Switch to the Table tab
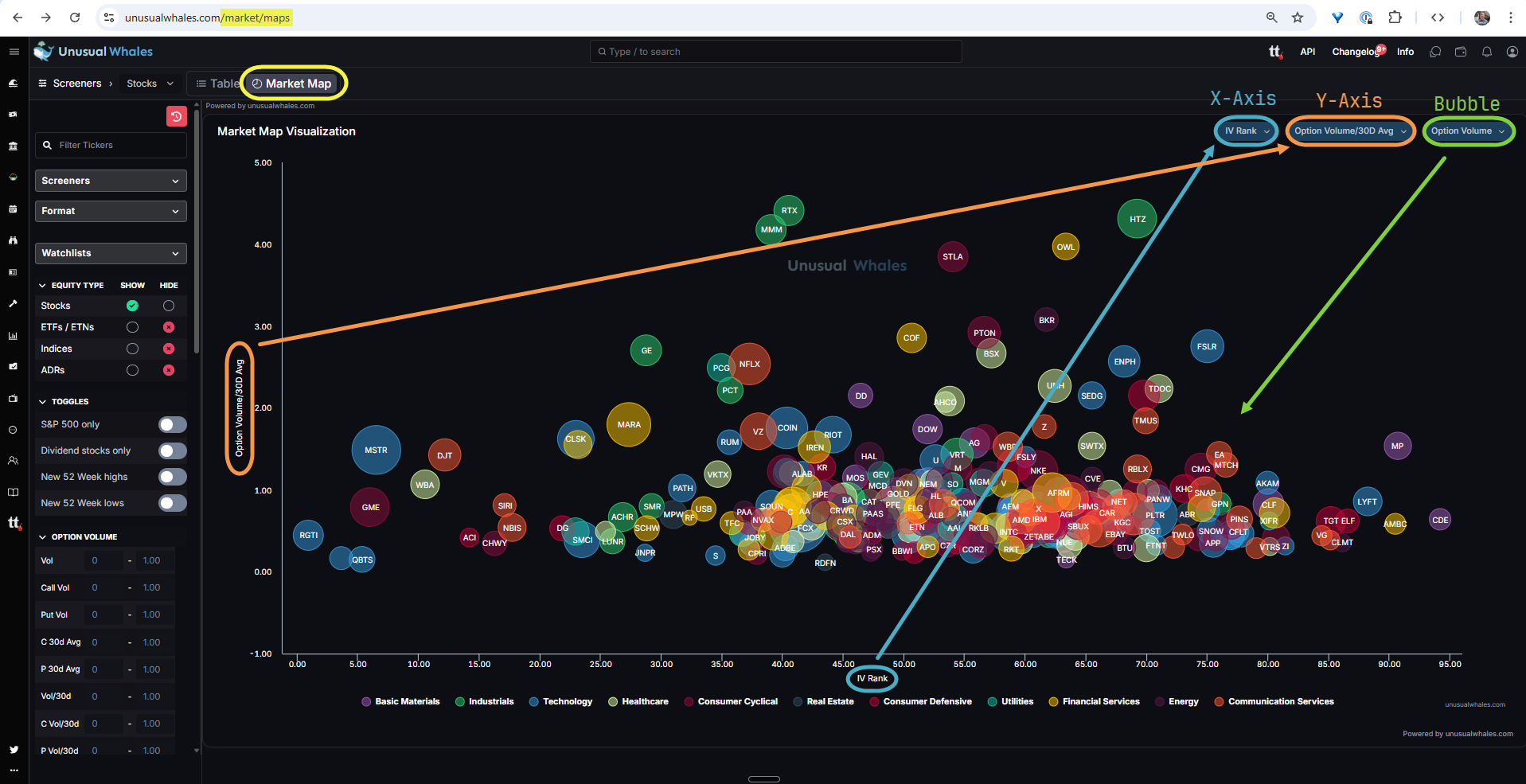The image size is (1526, 784). point(217,84)
